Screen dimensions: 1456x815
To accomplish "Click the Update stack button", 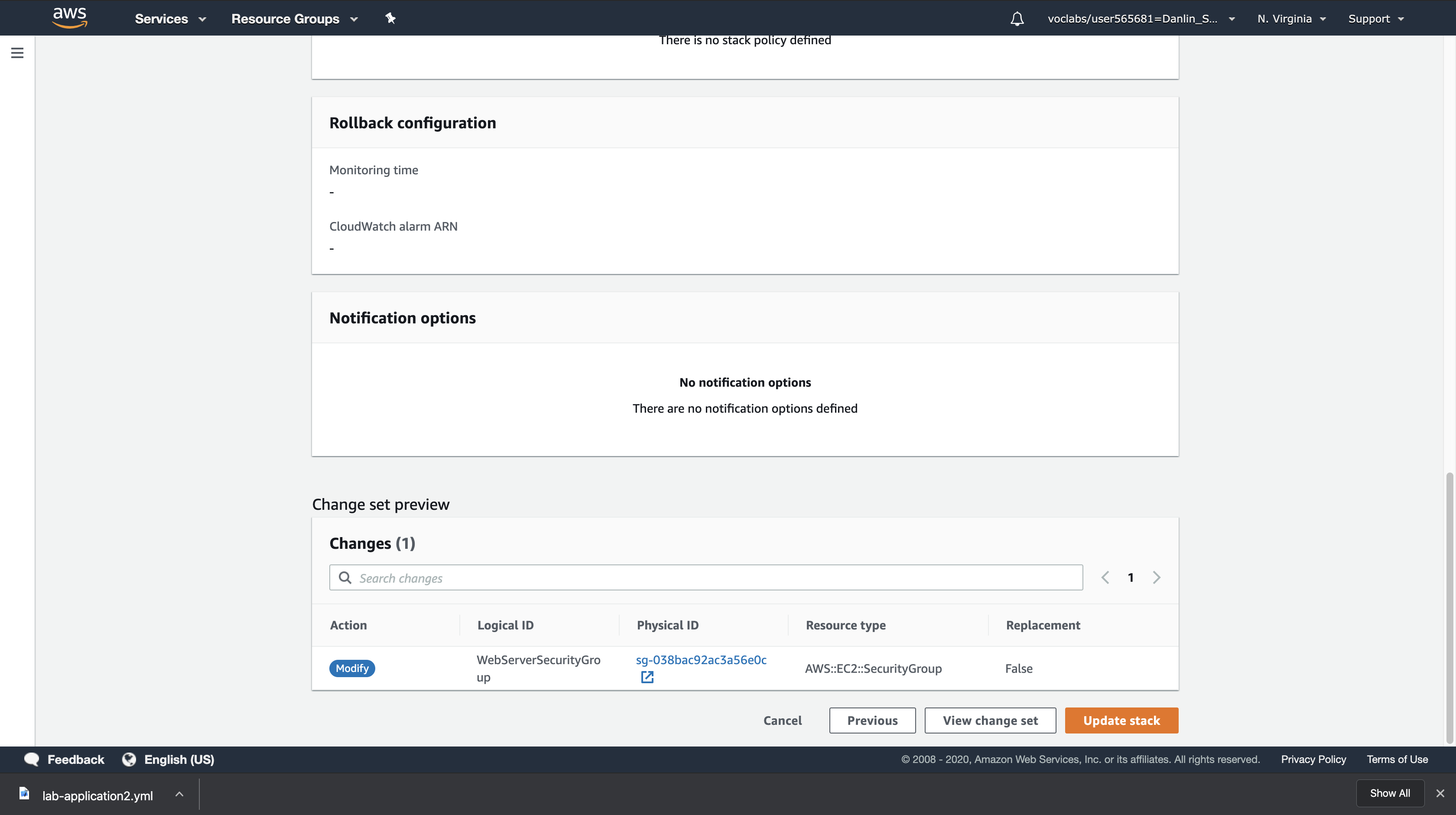I will coord(1121,720).
